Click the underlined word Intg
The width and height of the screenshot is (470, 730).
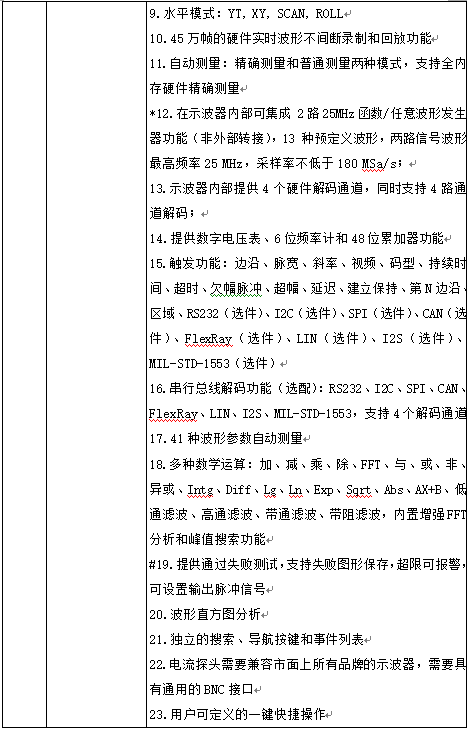click(200, 490)
